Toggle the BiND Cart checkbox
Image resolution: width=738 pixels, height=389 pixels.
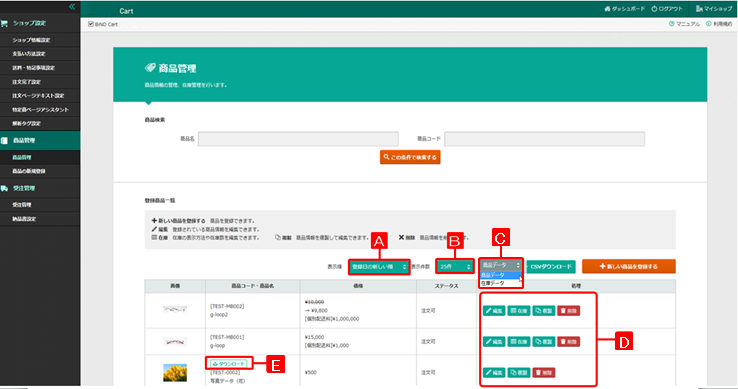point(91,24)
